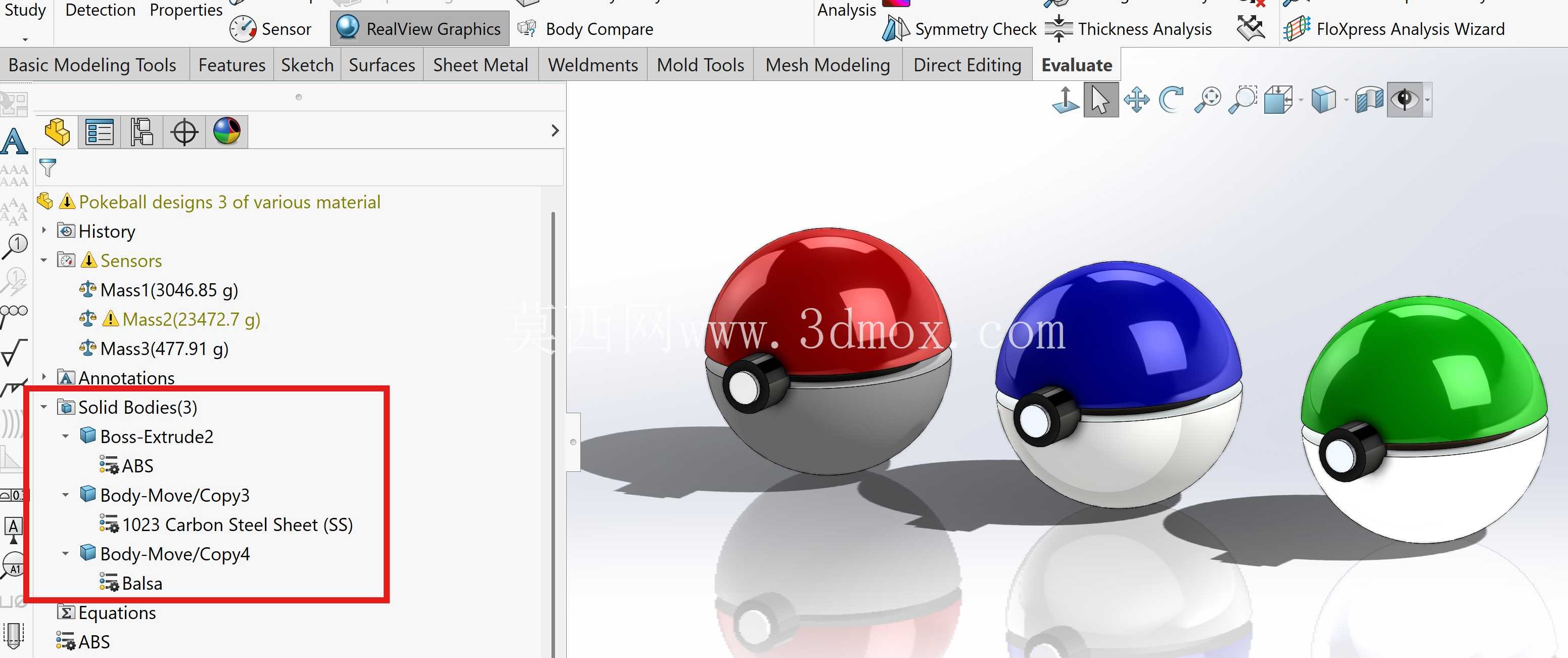The width and height of the screenshot is (1568, 658).
Task: Pick the Datum Feature symbol tool
Action: tap(13, 529)
